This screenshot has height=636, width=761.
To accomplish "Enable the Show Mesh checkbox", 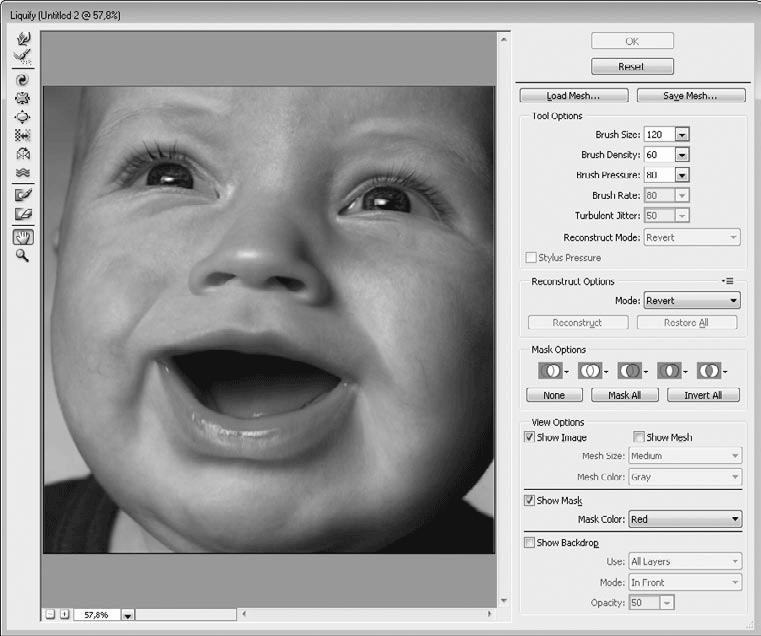I will 639,437.
